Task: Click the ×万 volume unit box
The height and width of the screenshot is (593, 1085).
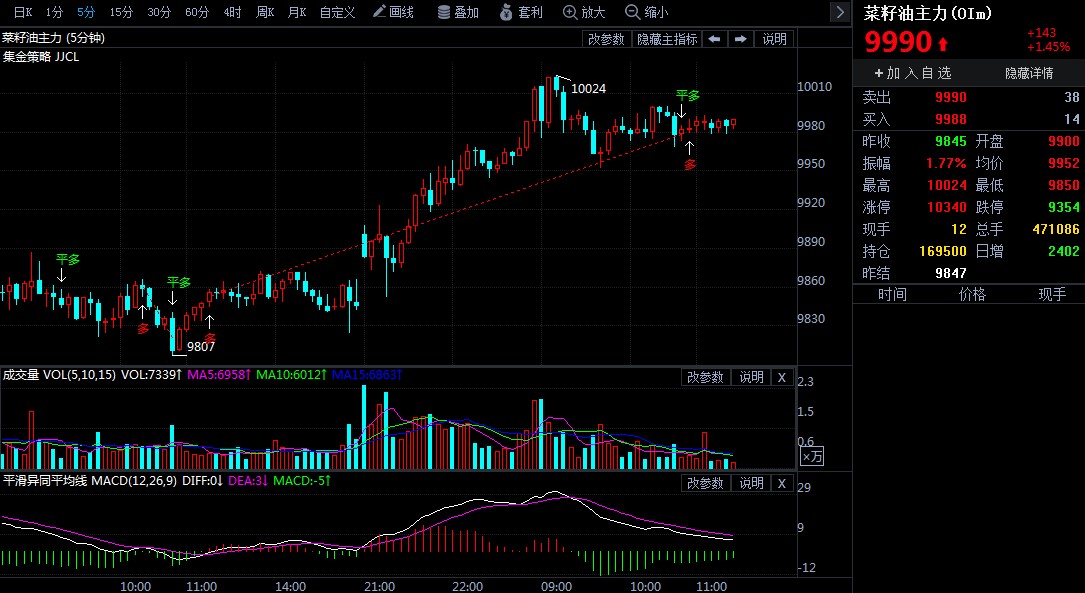Action: 812,457
